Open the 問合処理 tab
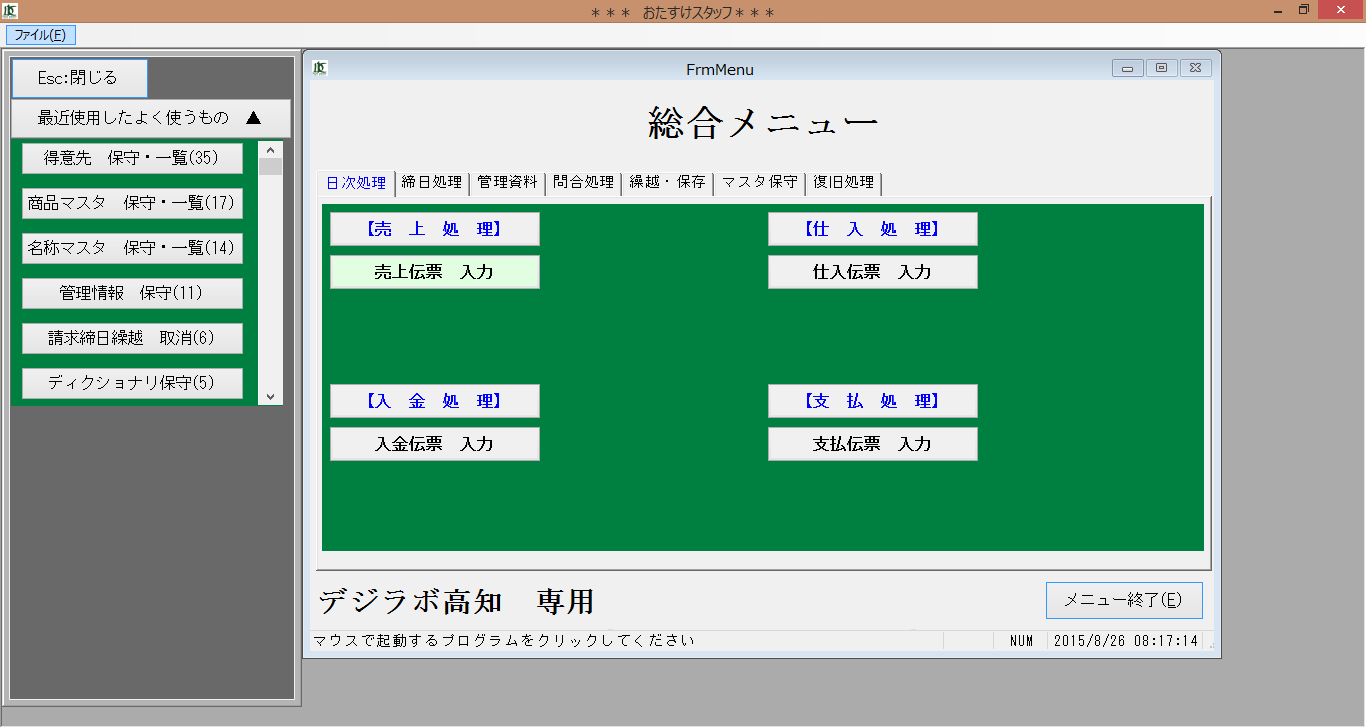The width and height of the screenshot is (1366, 728). [x=583, y=183]
